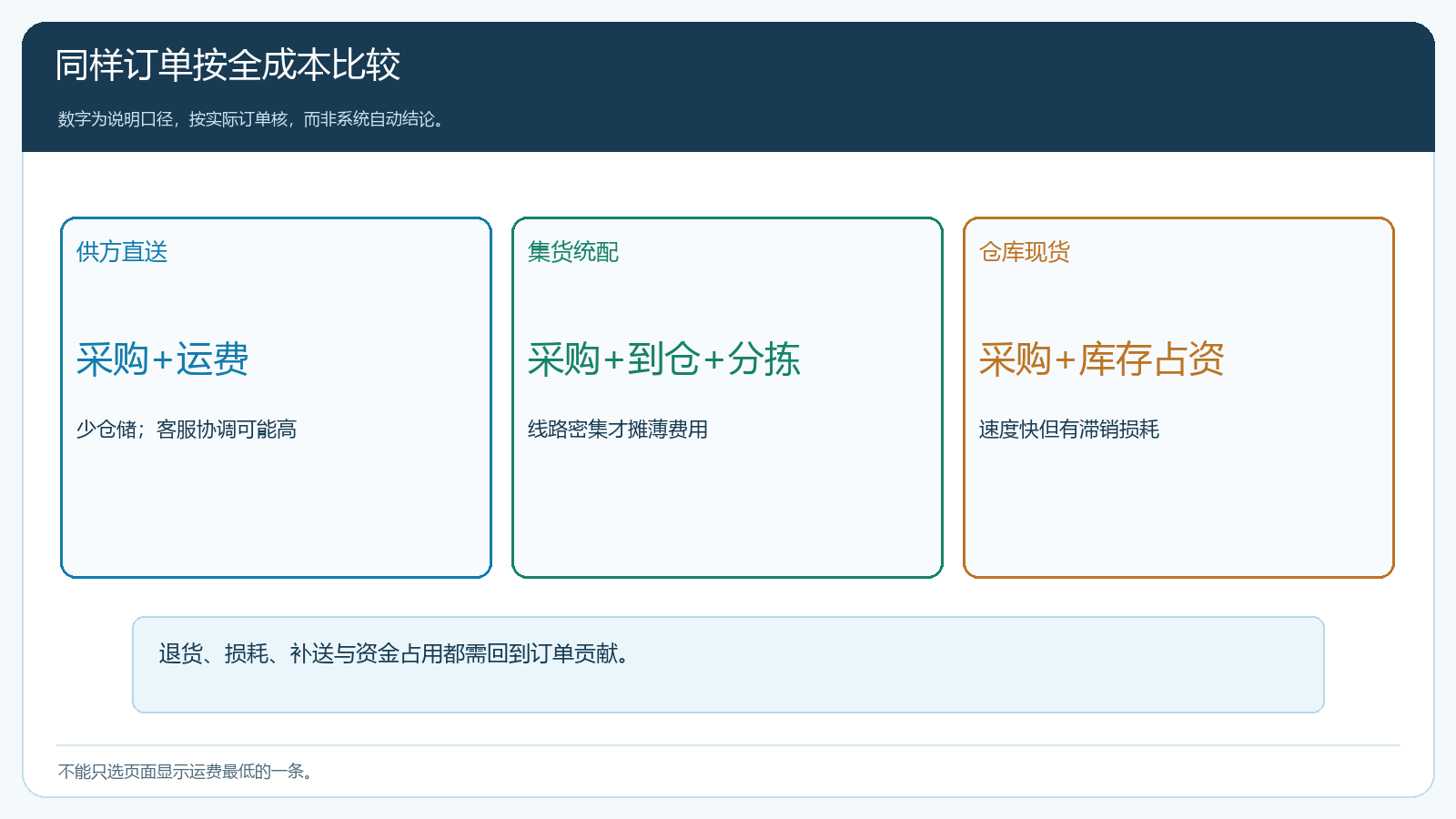Click the note 速度快但有滞销损耗

pyautogui.click(x=1069, y=429)
